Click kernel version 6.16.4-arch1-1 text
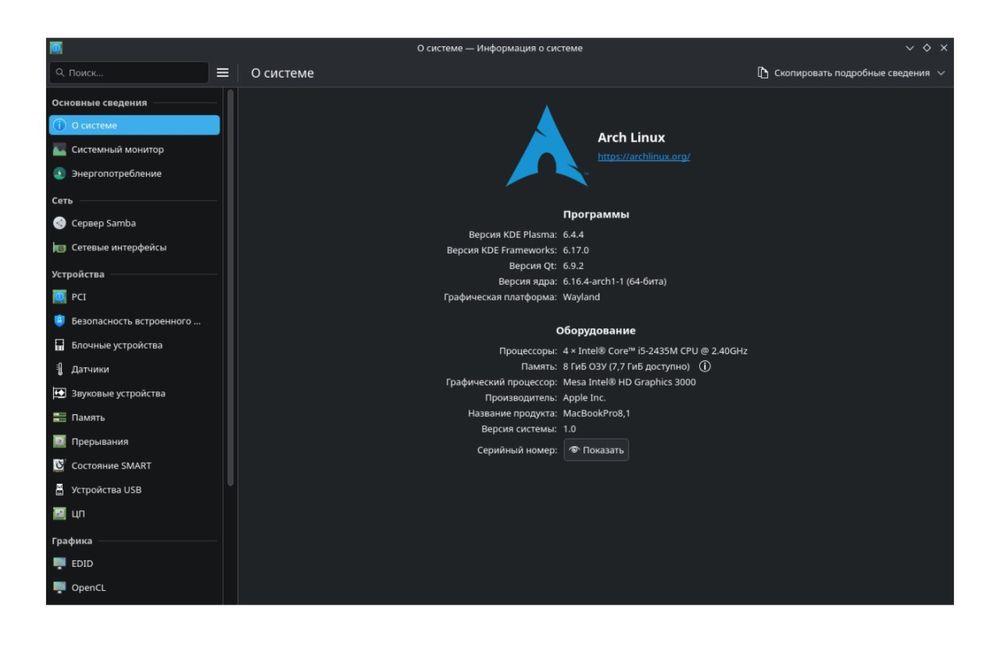Viewport: 1000px width, 660px height. (x=615, y=282)
